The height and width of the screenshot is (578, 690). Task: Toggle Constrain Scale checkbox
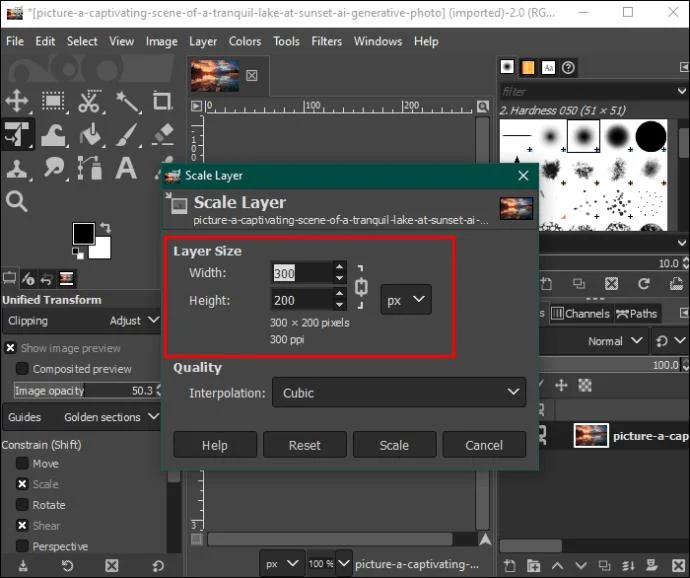pyautogui.click(x=22, y=484)
